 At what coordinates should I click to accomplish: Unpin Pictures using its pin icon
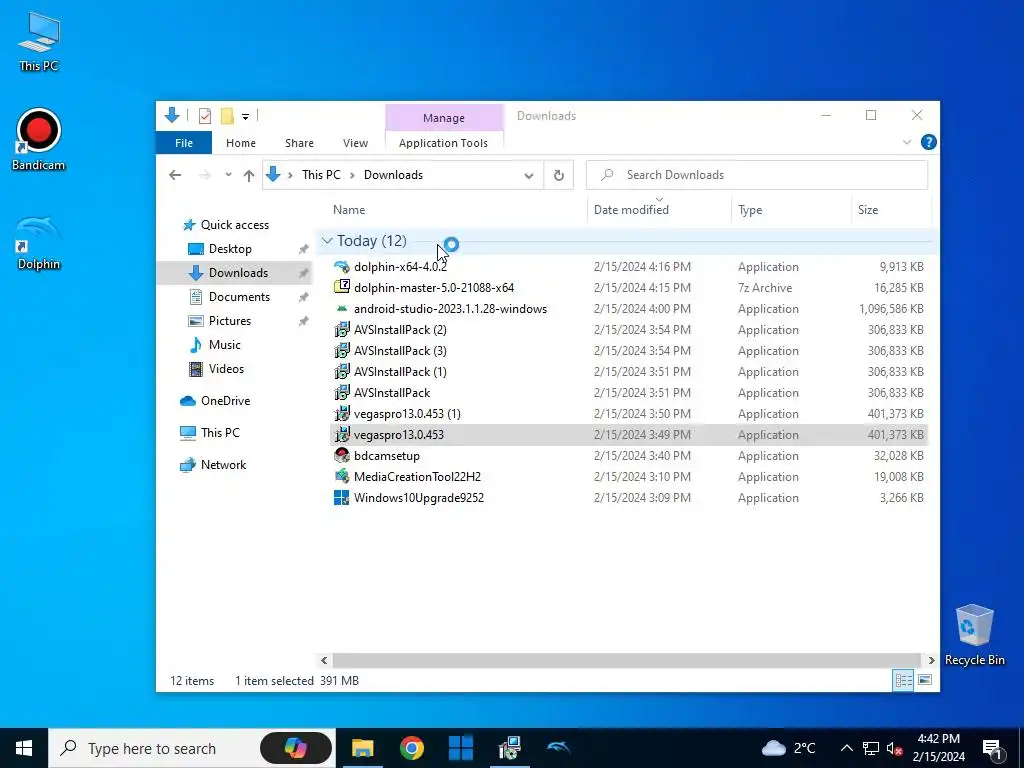point(304,321)
